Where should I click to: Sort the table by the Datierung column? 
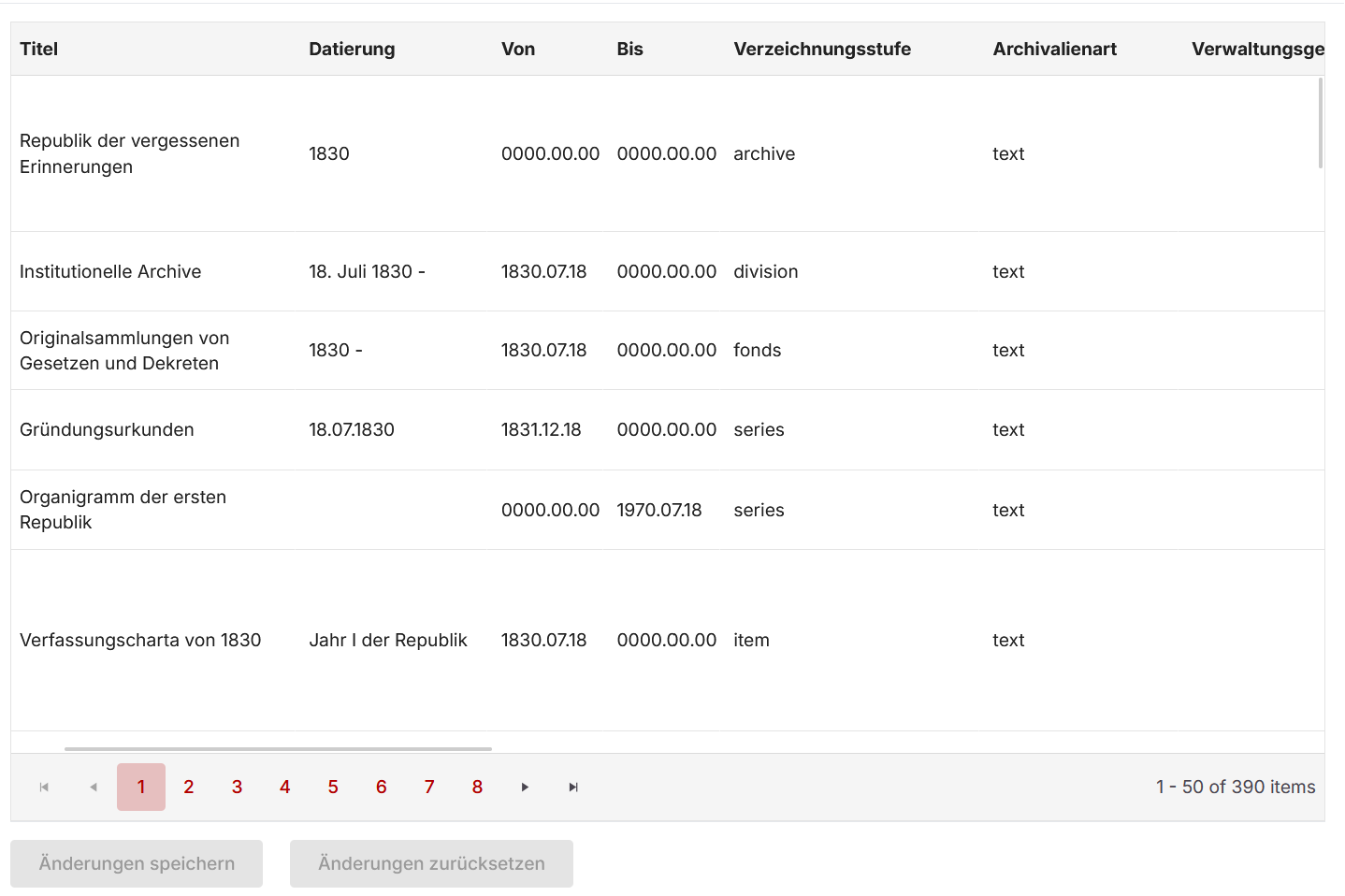(352, 49)
